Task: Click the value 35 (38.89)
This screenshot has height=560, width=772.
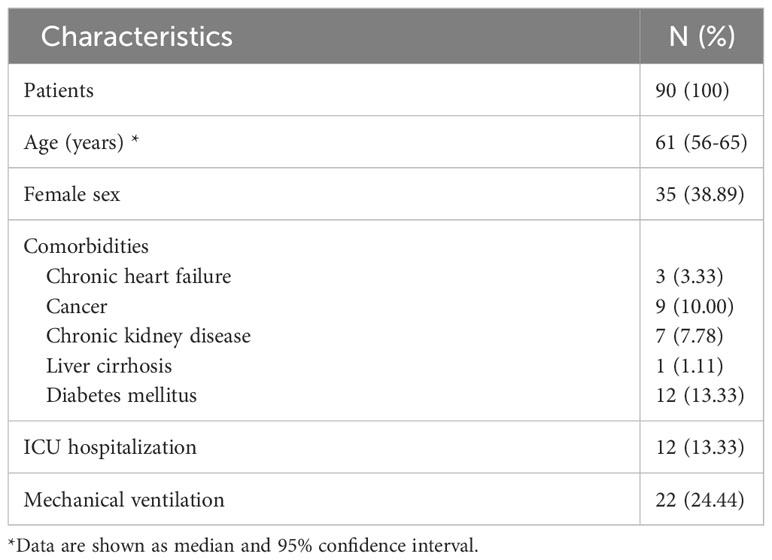Action: 700,194
